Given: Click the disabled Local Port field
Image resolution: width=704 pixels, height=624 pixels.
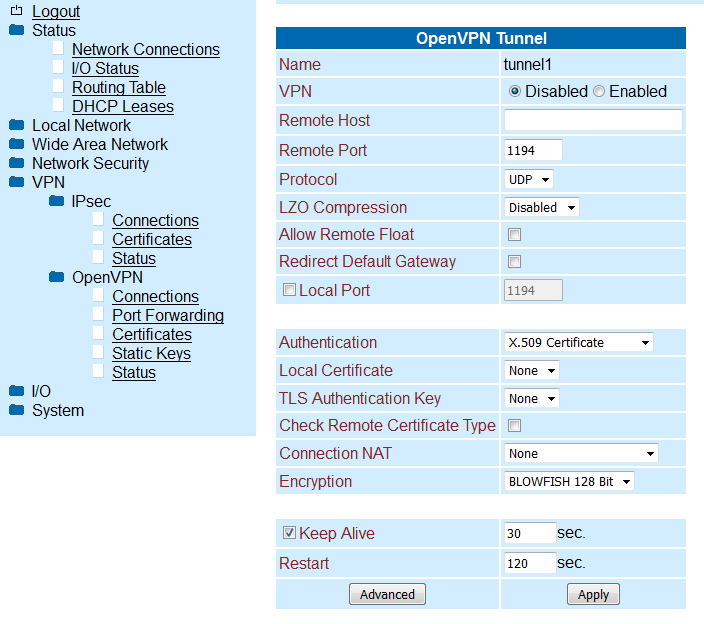Looking at the screenshot, I should pyautogui.click(x=533, y=290).
